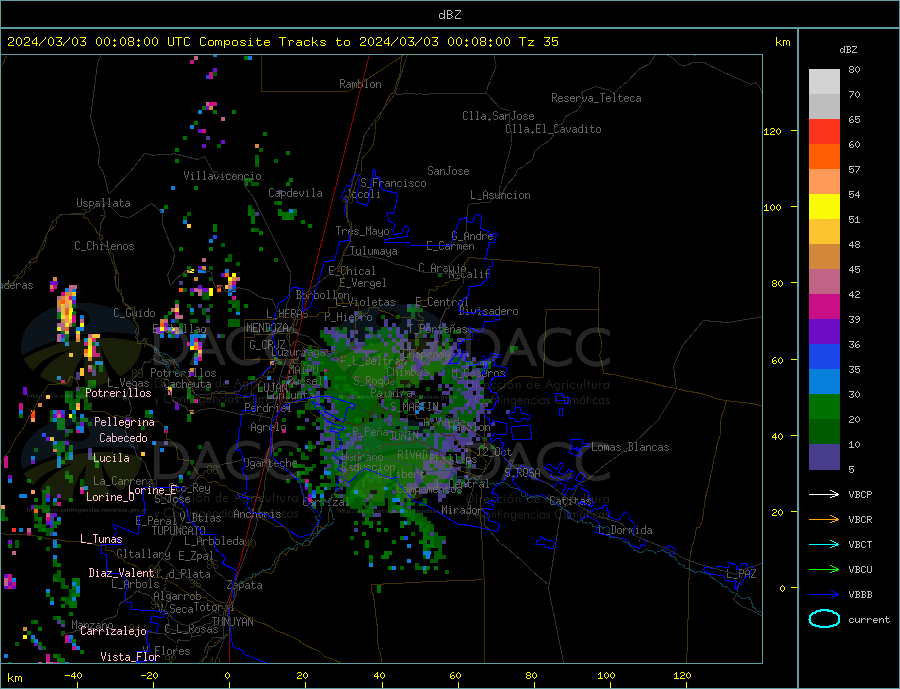This screenshot has height=689, width=900.
Task: Click the blue VBBB arrow in legend
Action: [824, 594]
